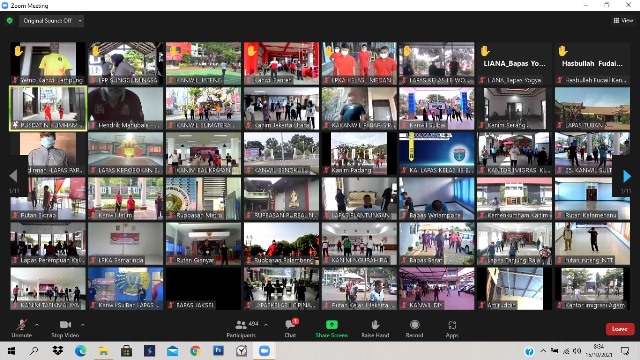Open the Chat panel
This screenshot has height=360, width=640.
(x=291, y=329)
